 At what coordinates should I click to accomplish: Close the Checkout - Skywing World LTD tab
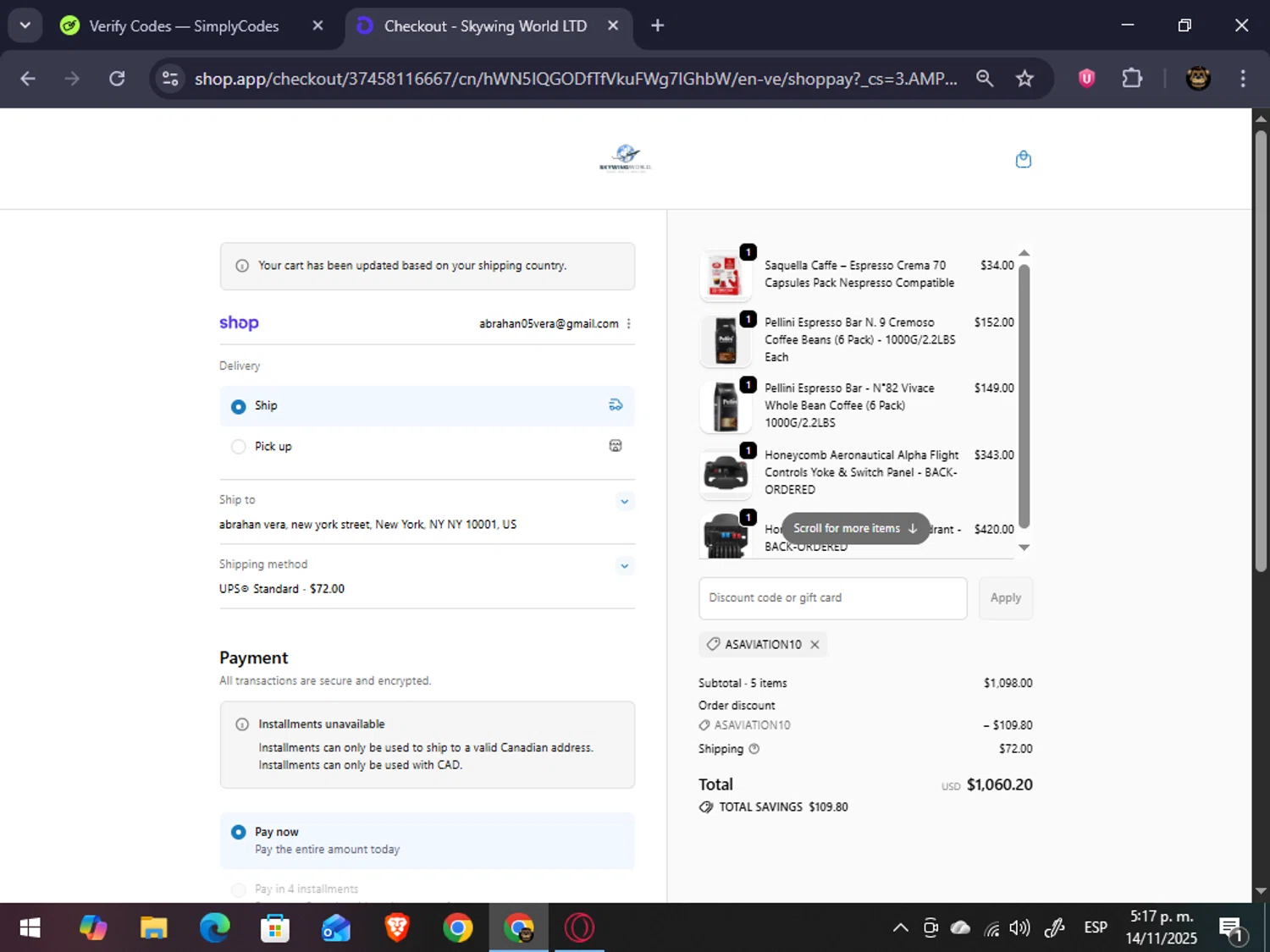[x=613, y=25]
